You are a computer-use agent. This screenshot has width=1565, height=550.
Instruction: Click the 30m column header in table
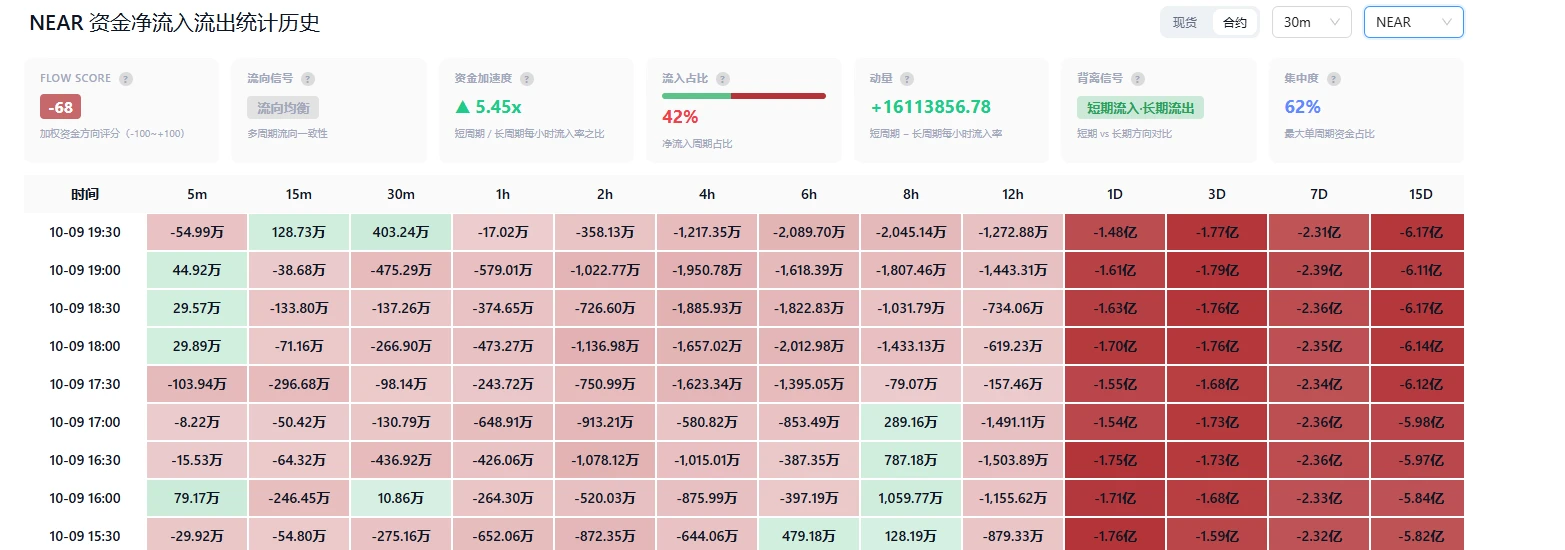[x=401, y=194]
